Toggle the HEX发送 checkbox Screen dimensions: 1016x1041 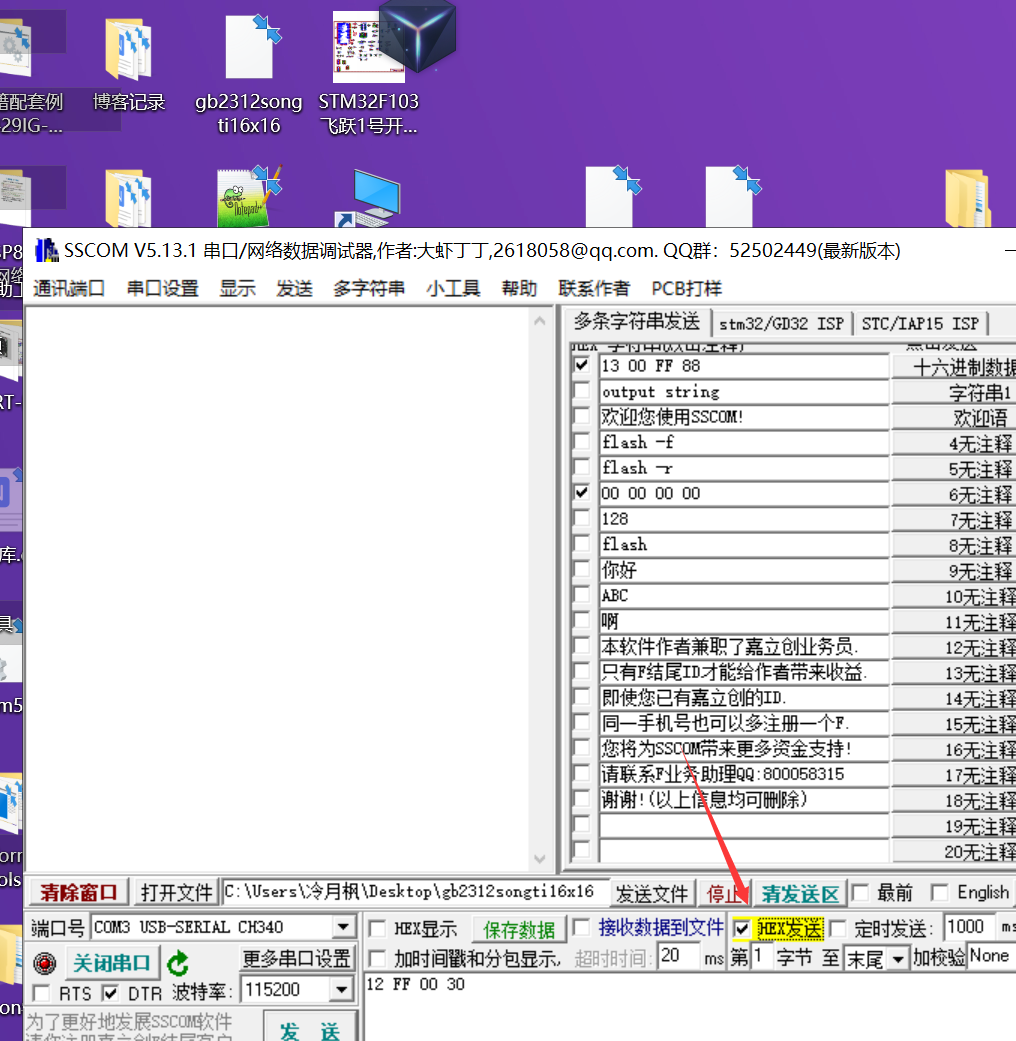pos(742,928)
